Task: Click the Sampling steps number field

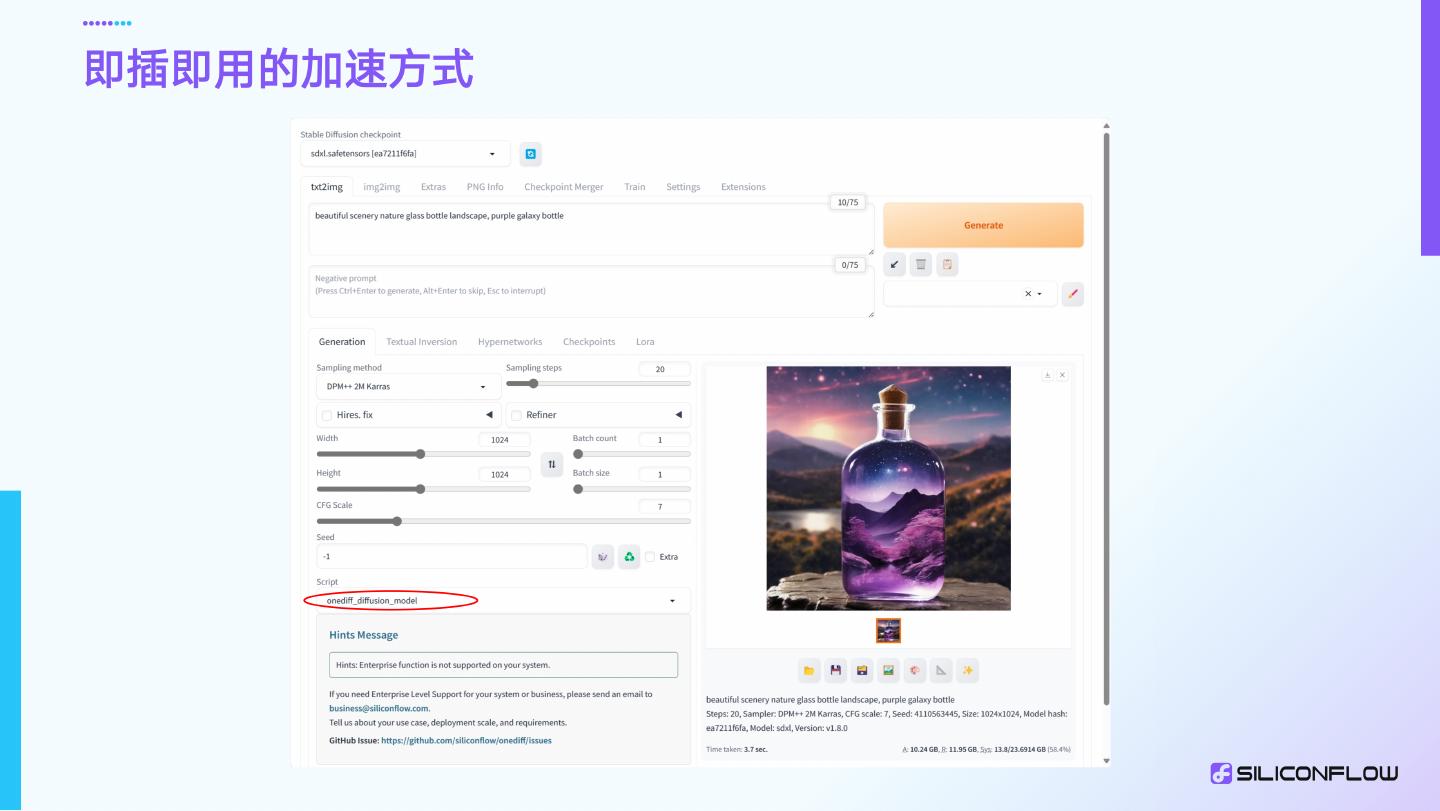Action: 664,369
